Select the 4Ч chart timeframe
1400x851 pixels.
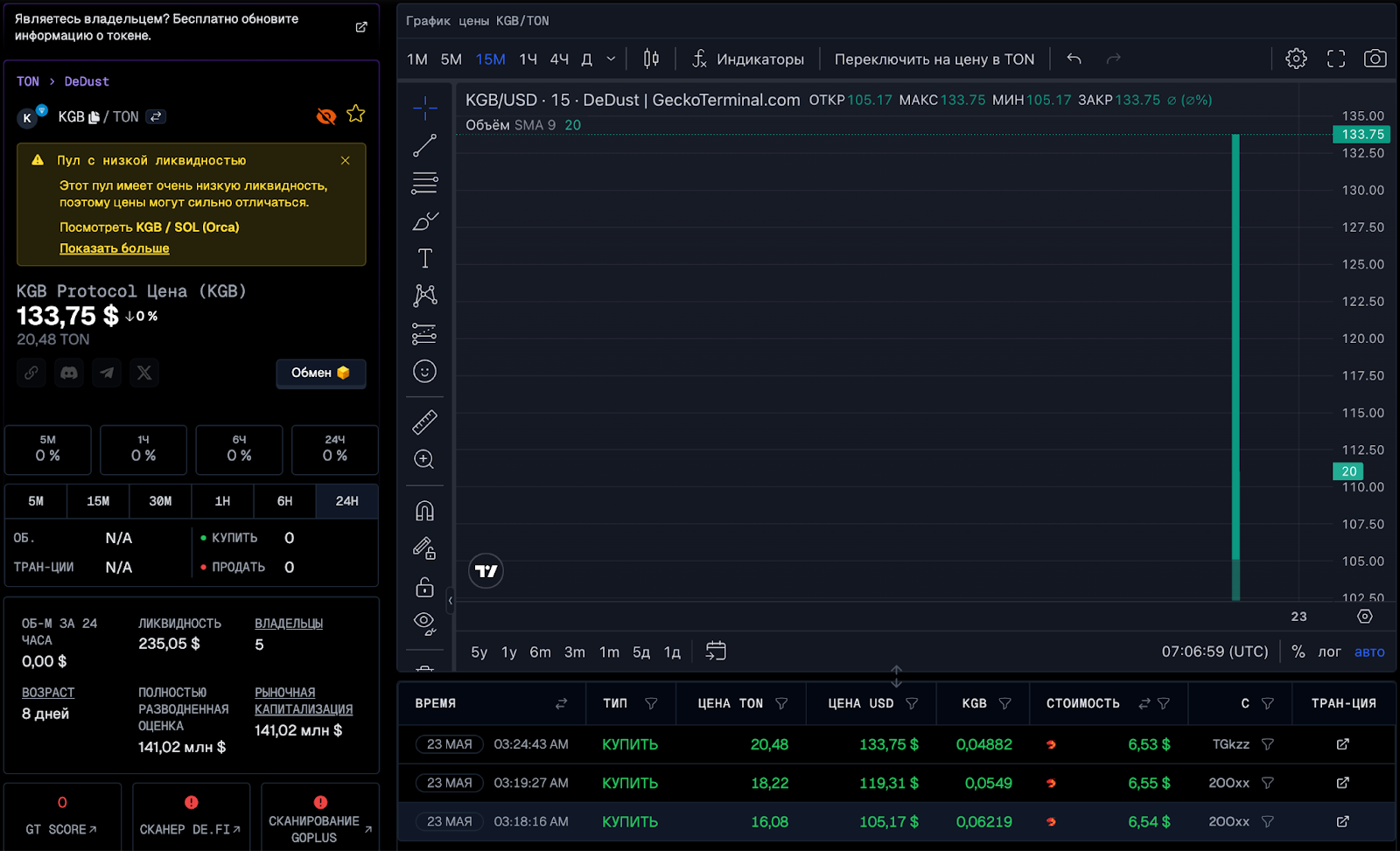pos(560,59)
